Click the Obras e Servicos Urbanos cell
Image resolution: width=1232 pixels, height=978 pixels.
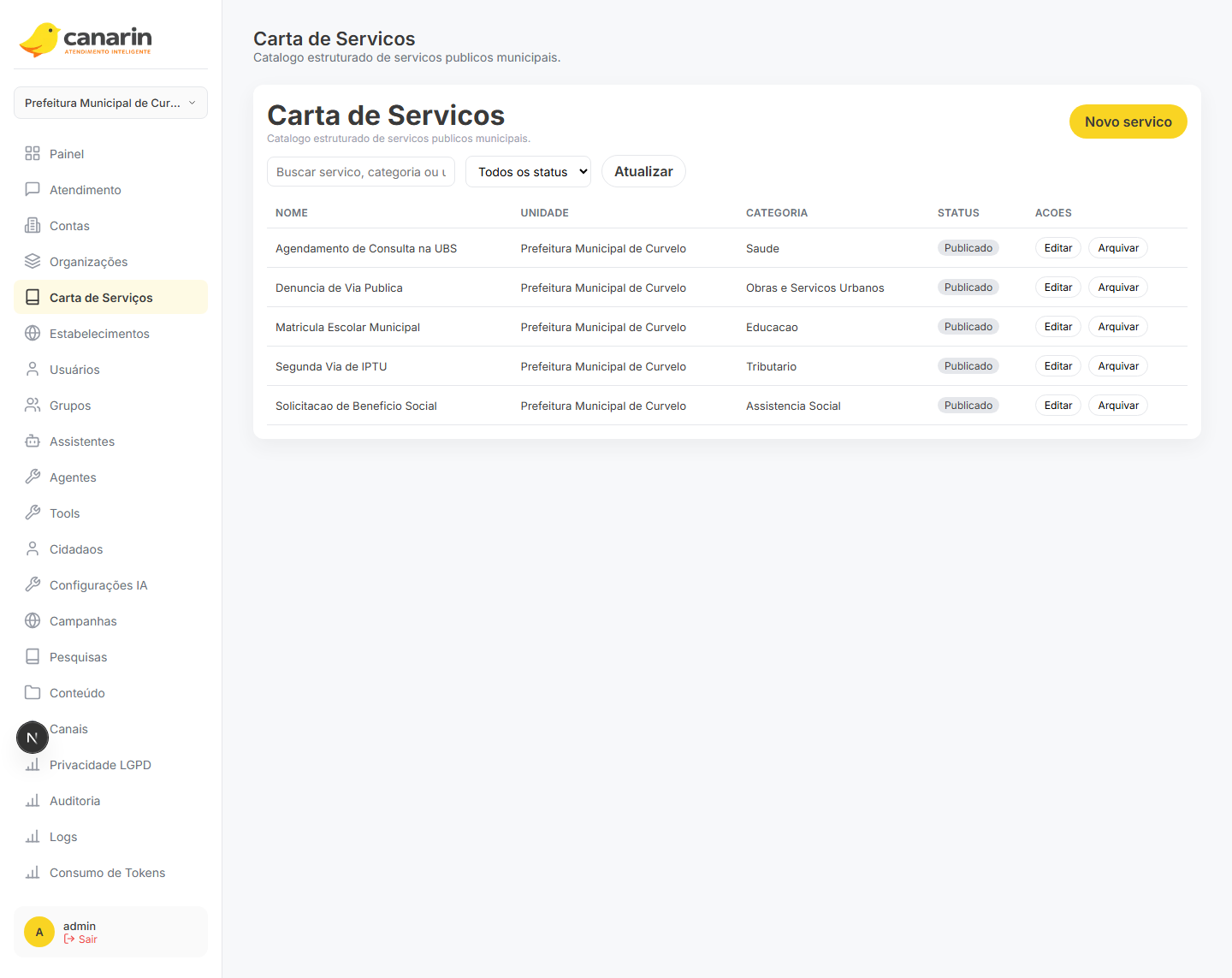coord(814,288)
